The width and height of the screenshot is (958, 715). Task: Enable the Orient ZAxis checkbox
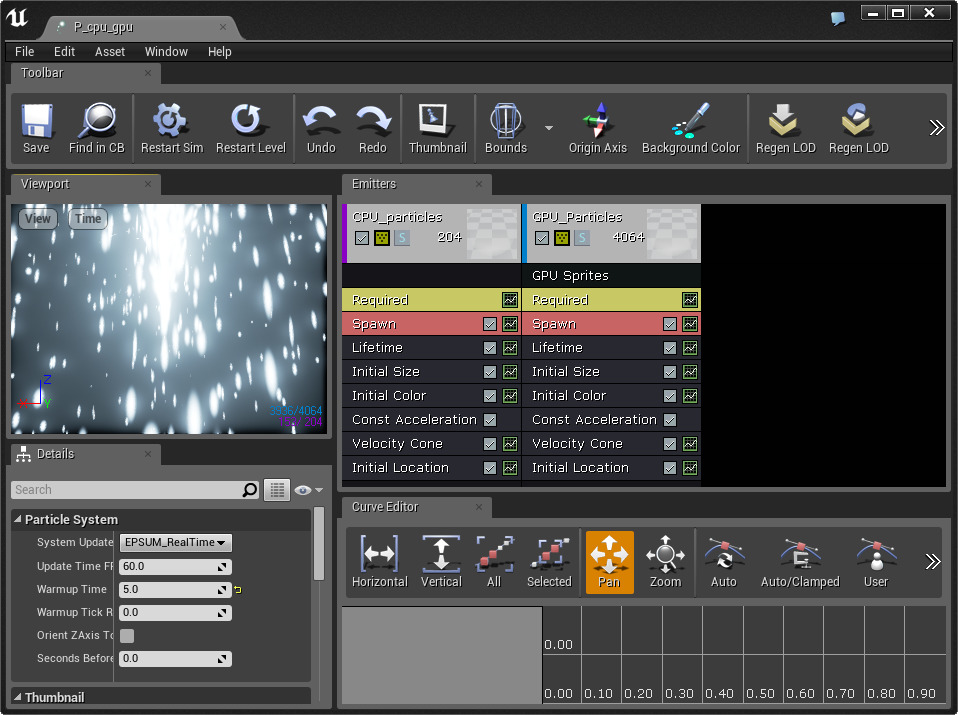click(127, 635)
